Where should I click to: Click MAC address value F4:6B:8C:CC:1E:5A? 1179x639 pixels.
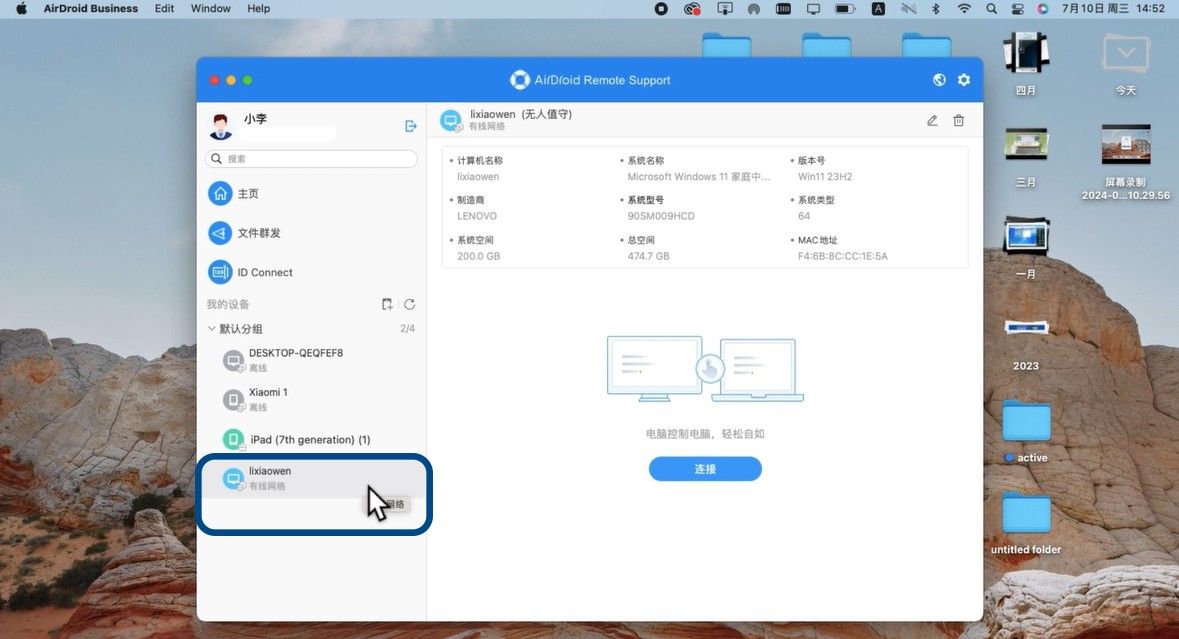pos(842,256)
